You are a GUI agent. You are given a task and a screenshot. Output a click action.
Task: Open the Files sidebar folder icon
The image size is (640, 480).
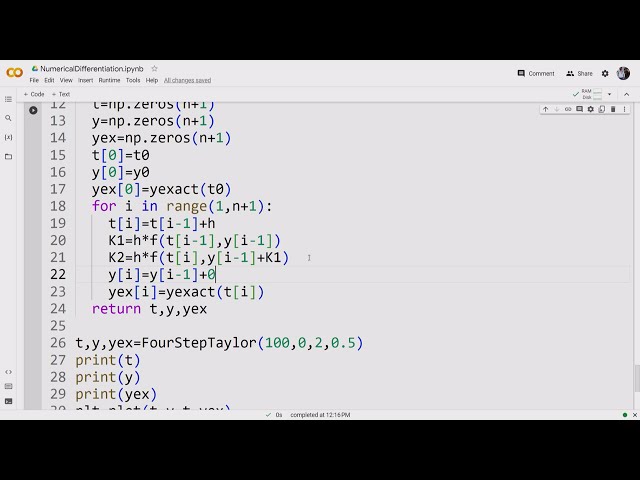pyautogui.click(x=8, y=157)
